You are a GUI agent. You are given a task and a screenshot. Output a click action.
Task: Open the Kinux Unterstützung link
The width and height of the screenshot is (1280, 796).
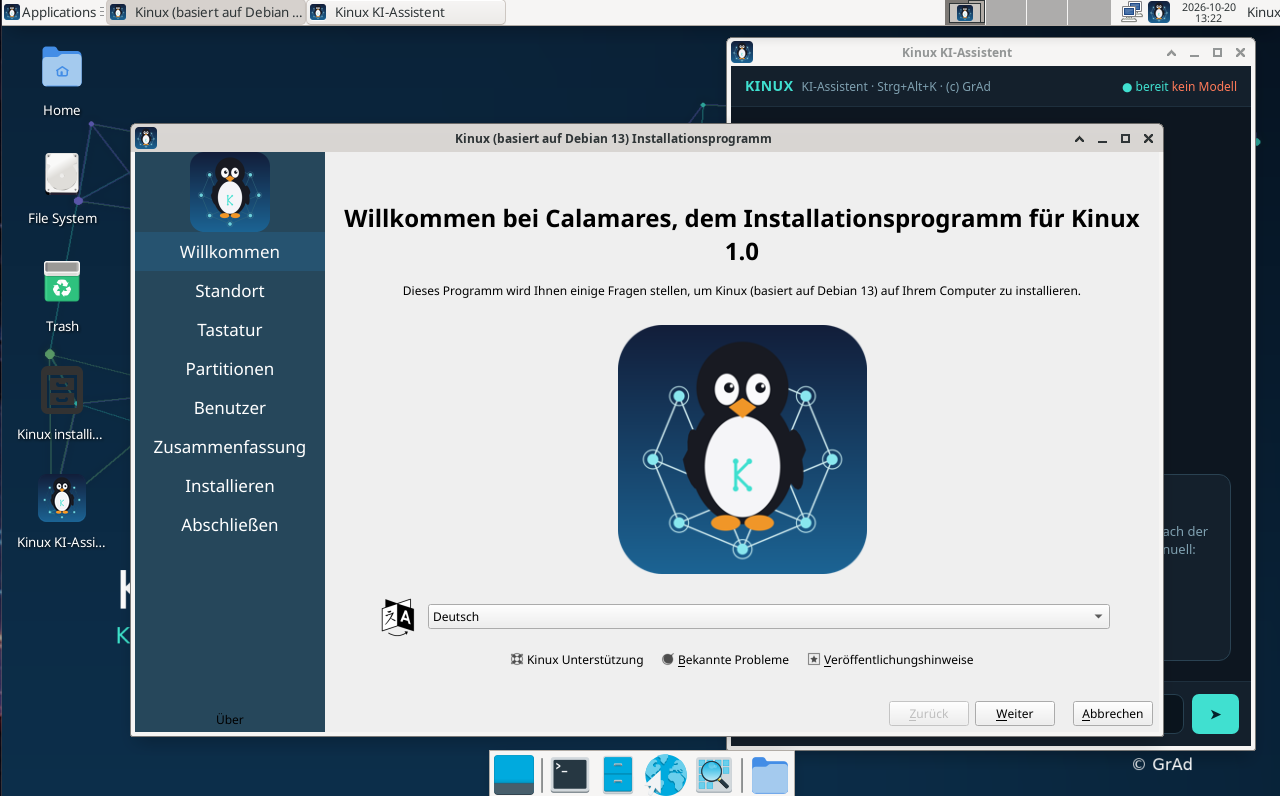577,660
